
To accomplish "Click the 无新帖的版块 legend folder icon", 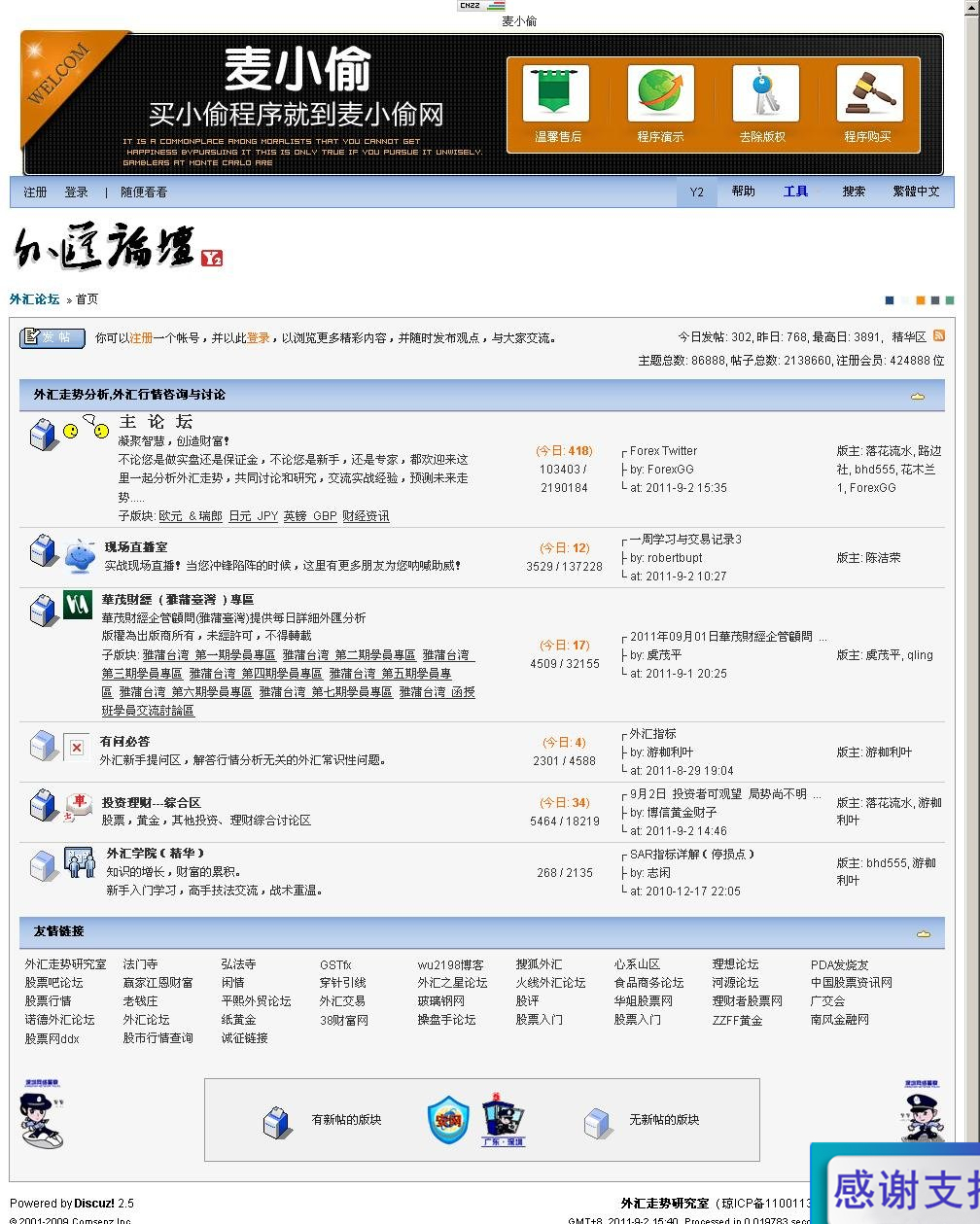I will coord(598,1123).
